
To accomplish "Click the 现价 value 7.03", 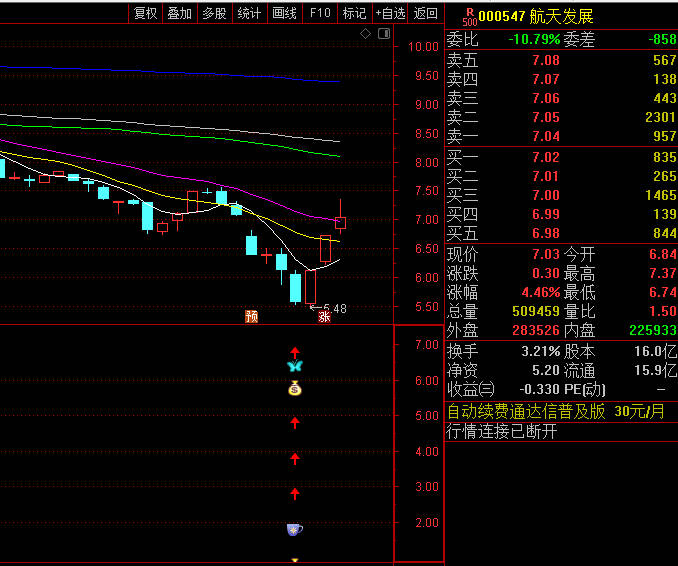I will point(546,254).
